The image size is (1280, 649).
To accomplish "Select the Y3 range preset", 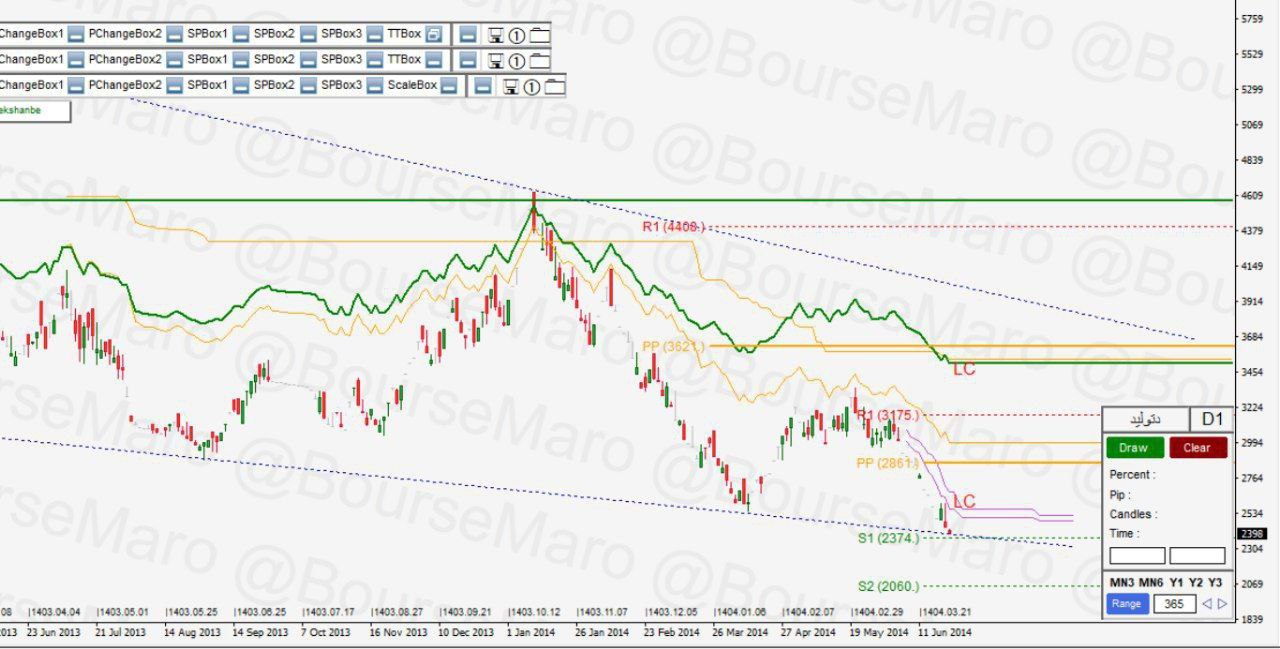I will (x=1215, y=582).
